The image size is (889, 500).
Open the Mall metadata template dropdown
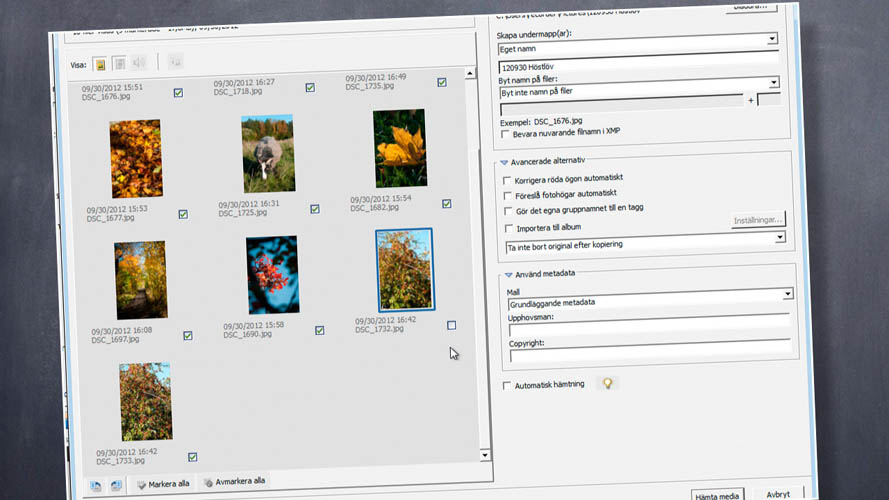(x=788, y=294)
